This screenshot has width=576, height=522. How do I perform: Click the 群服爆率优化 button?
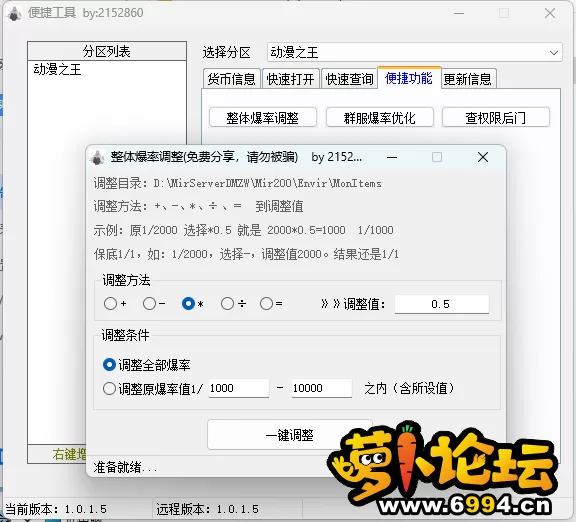coord(379,118)
